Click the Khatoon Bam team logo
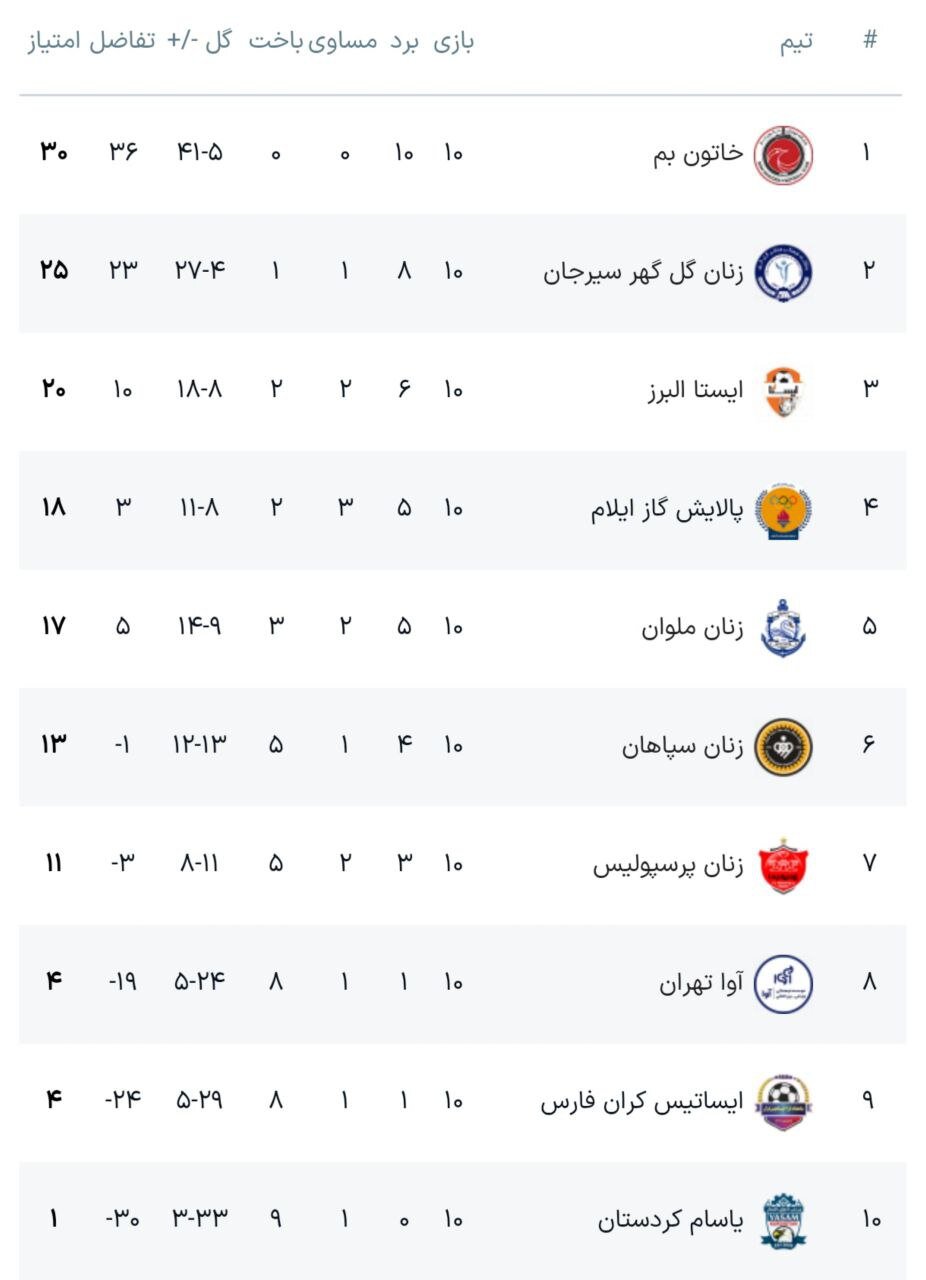The height and width of the screenshot is (1280, 926). tap(782, 154)
